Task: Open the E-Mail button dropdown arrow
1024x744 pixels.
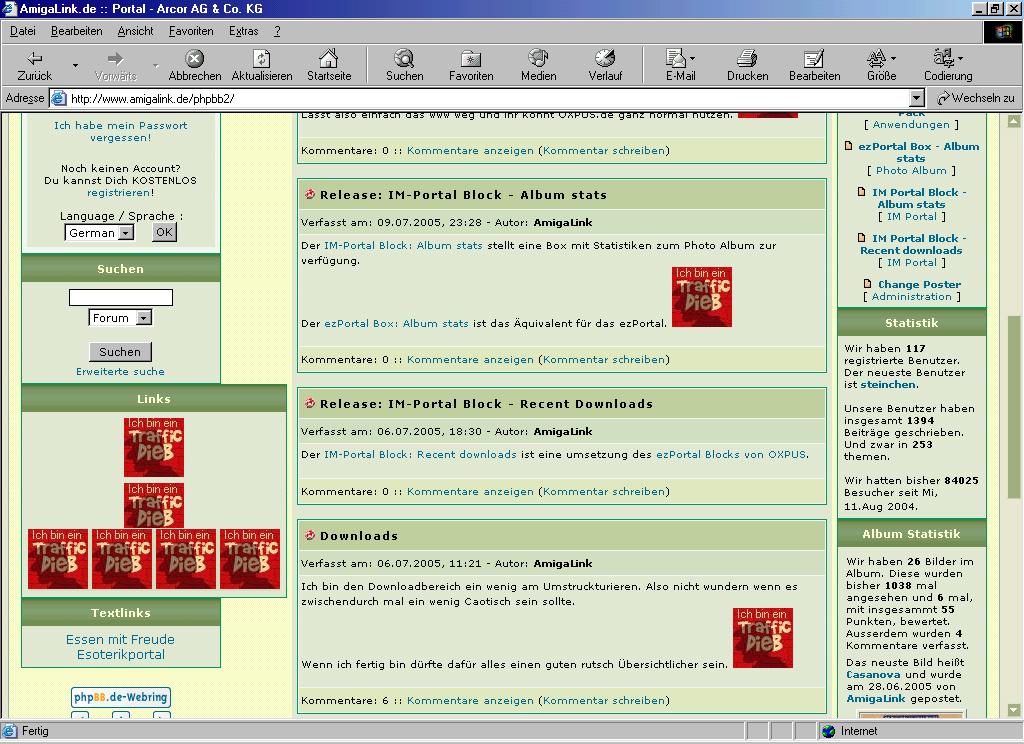Action: click(693, 59)
